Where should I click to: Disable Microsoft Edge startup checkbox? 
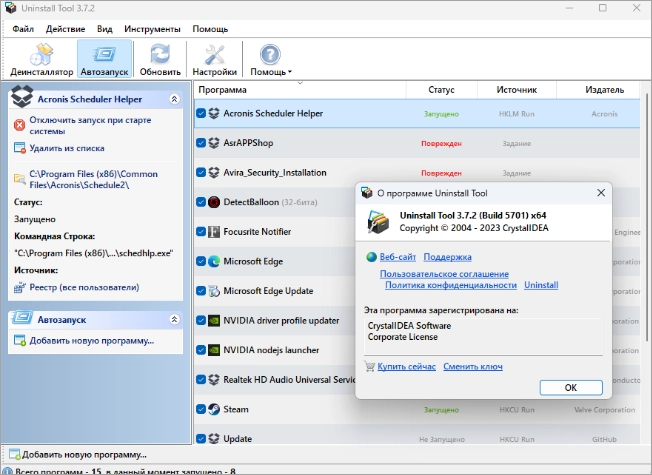(x=201, y=261)
